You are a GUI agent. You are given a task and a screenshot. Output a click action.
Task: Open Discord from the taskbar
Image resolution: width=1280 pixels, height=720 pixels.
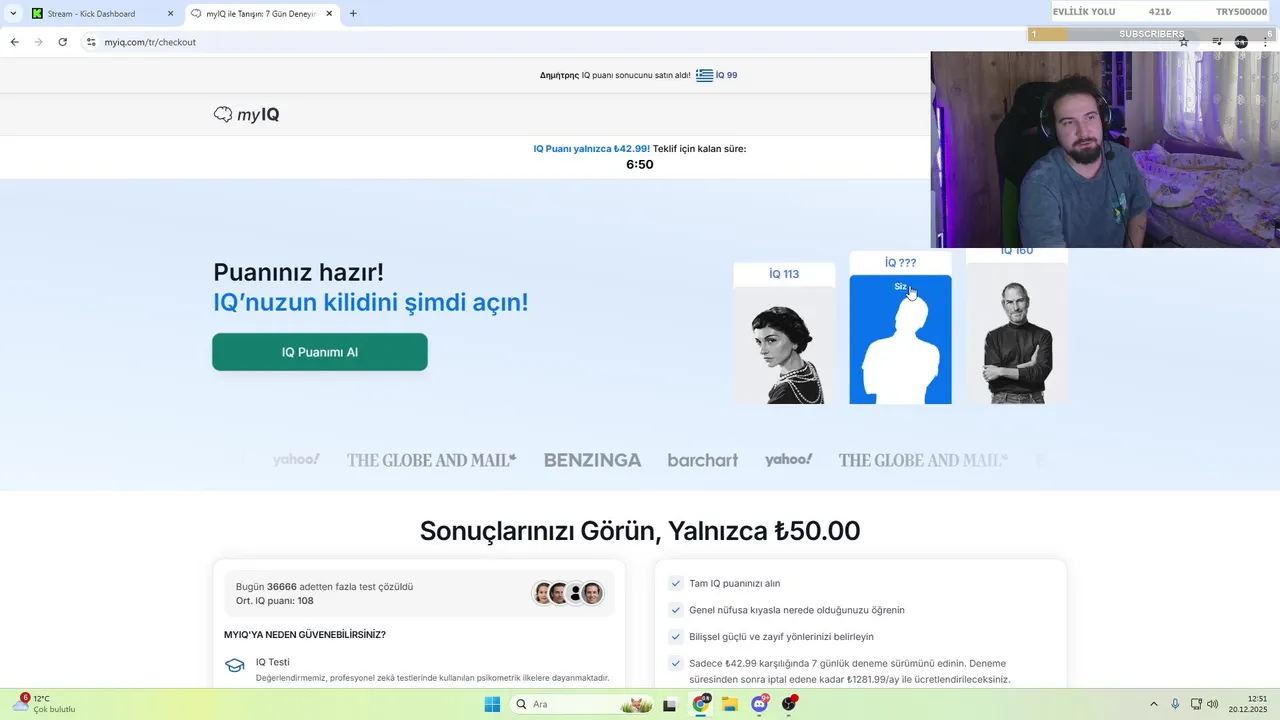pos(760,704)
